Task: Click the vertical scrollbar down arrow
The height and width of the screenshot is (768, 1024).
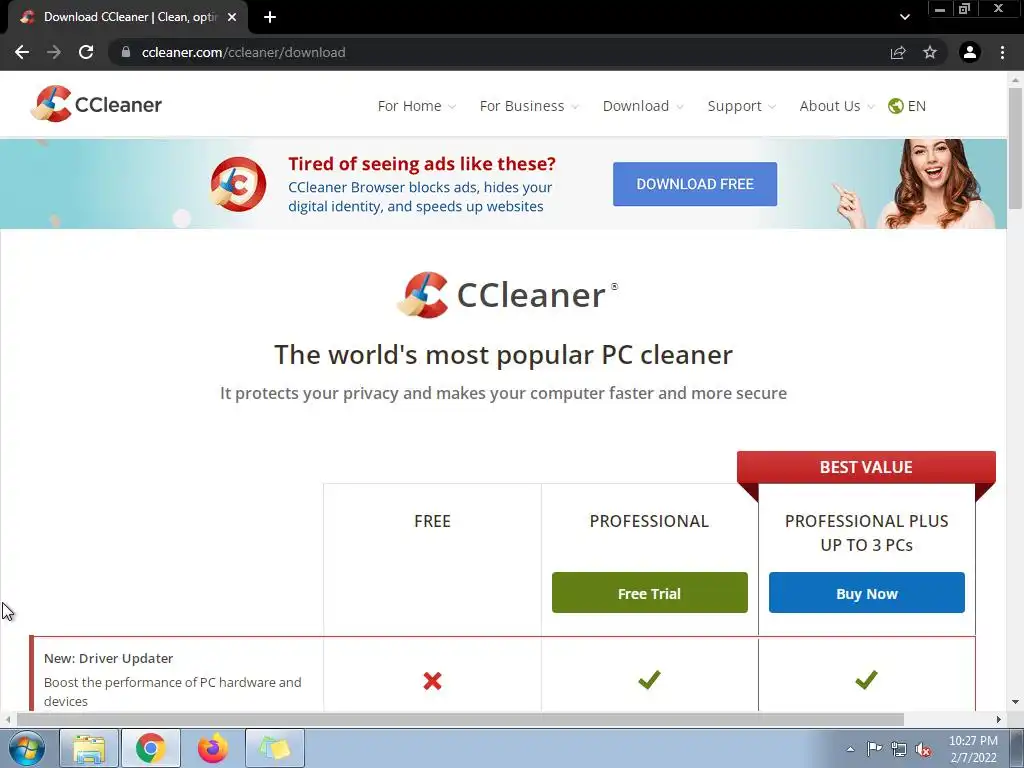Action: click(1015, 702)
